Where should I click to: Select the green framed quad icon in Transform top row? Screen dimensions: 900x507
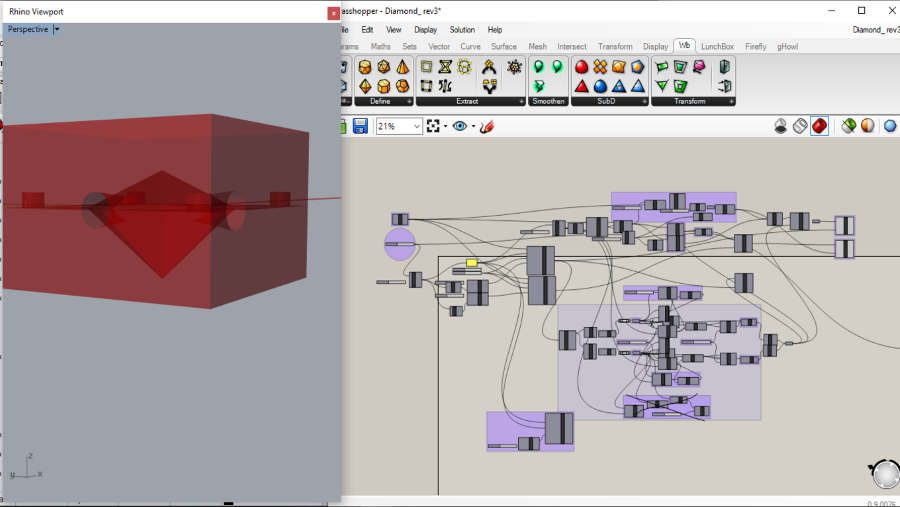[x=680, y=67]
